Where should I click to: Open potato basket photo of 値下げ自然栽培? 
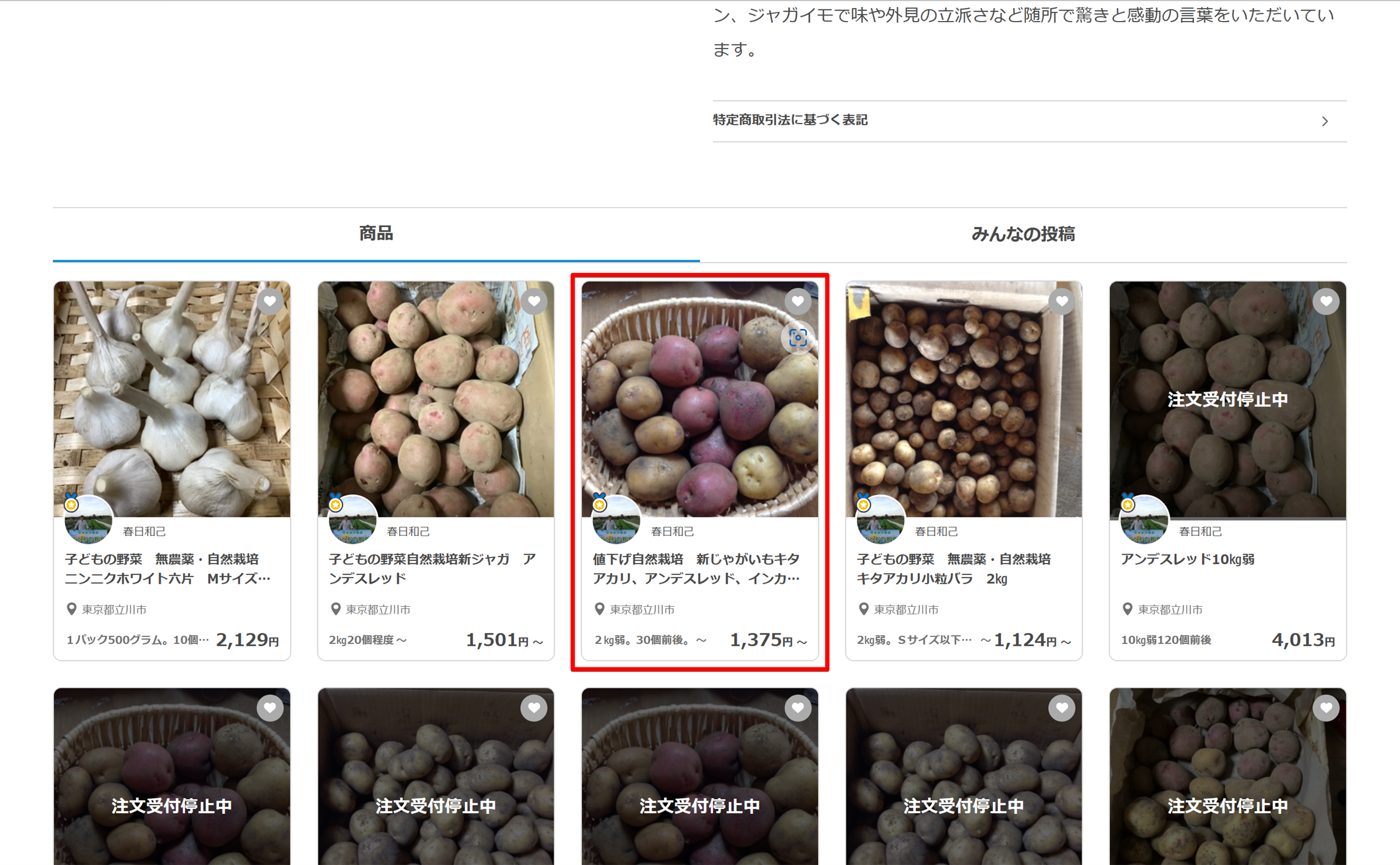(700, 399)
